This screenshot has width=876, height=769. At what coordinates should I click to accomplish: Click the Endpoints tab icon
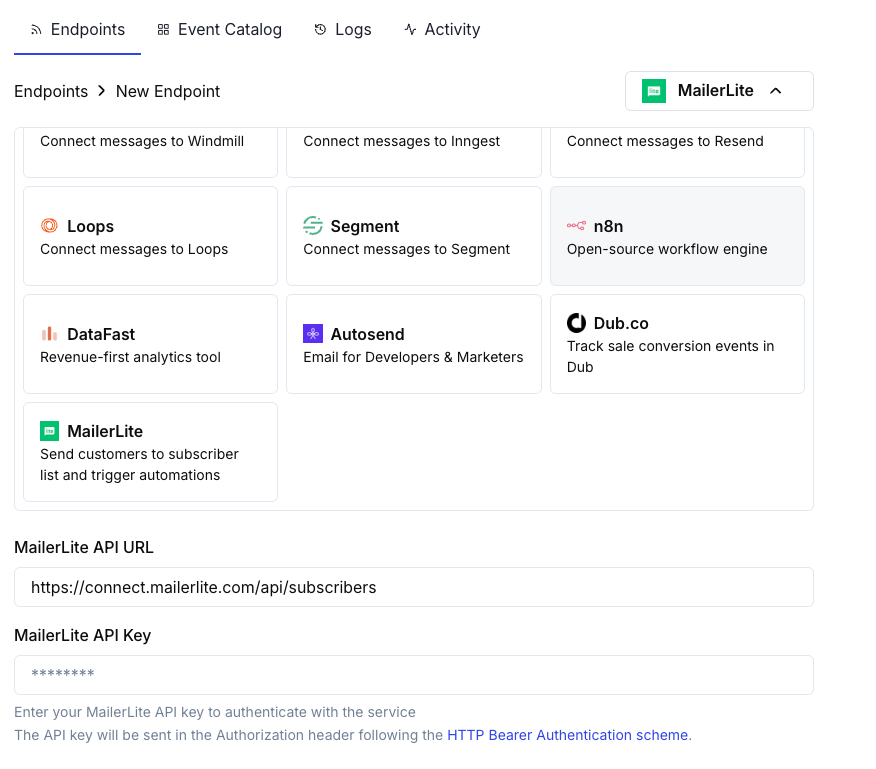tap(36, 29)
